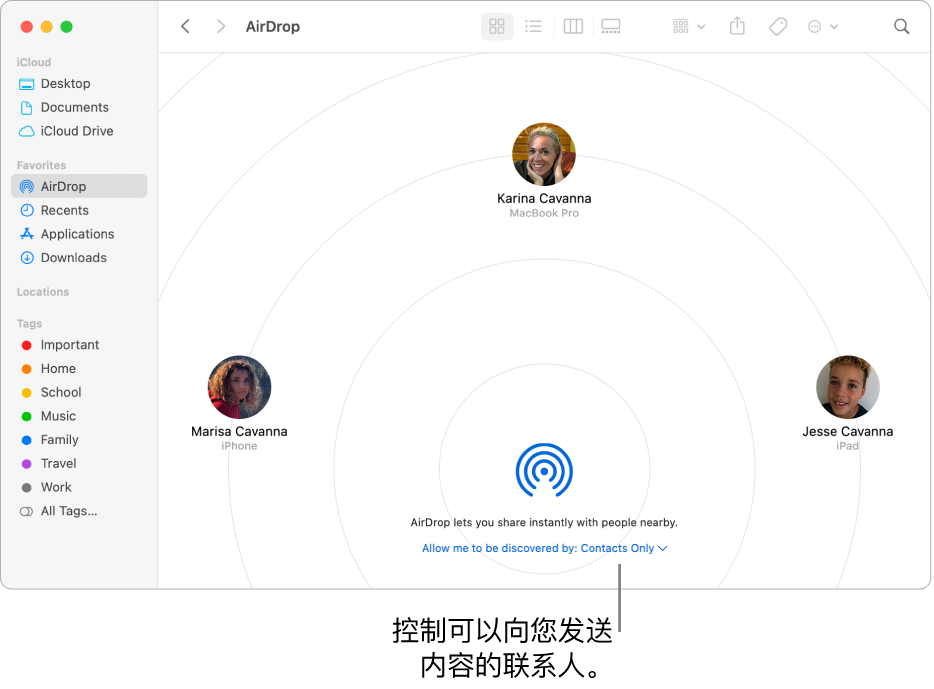Screen dimensions: 934x689
Task: Click Karina Cavanna's MacBook Pro avatar
Action: pos(544,155)
